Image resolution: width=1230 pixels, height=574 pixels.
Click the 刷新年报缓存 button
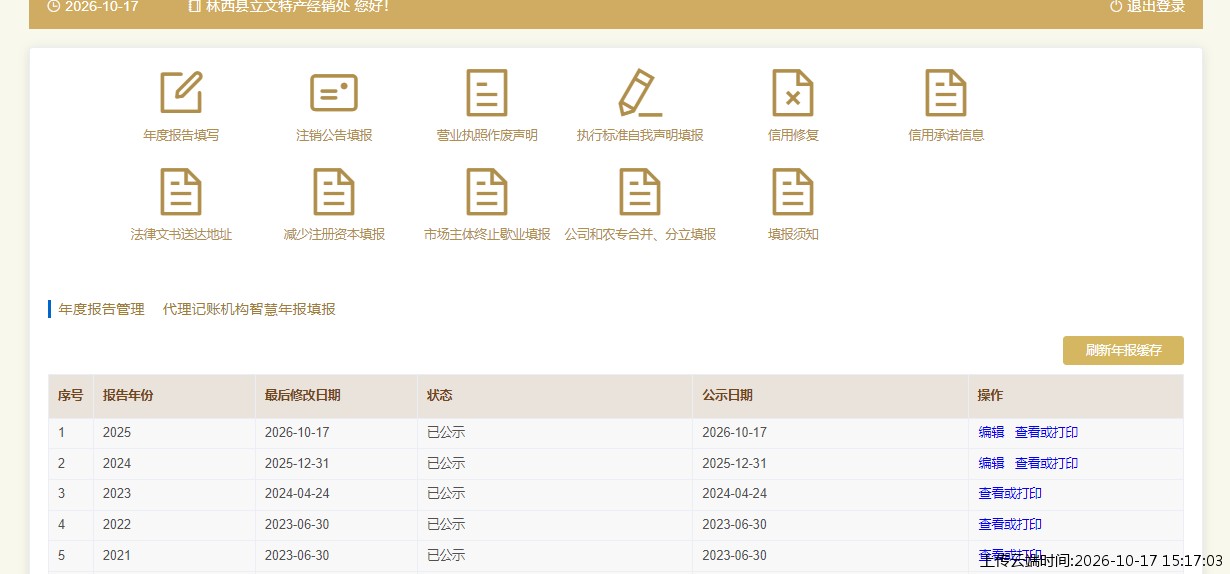(1123, 350)
